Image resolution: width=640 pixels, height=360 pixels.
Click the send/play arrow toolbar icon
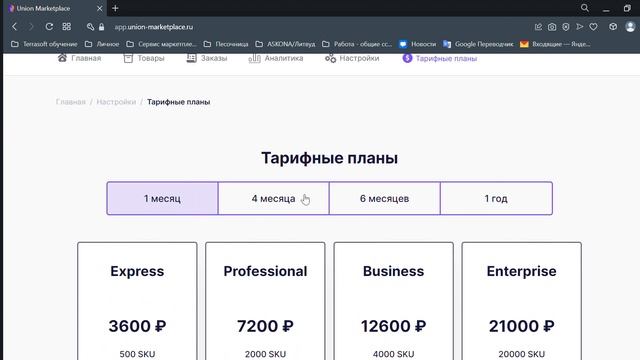580,27
